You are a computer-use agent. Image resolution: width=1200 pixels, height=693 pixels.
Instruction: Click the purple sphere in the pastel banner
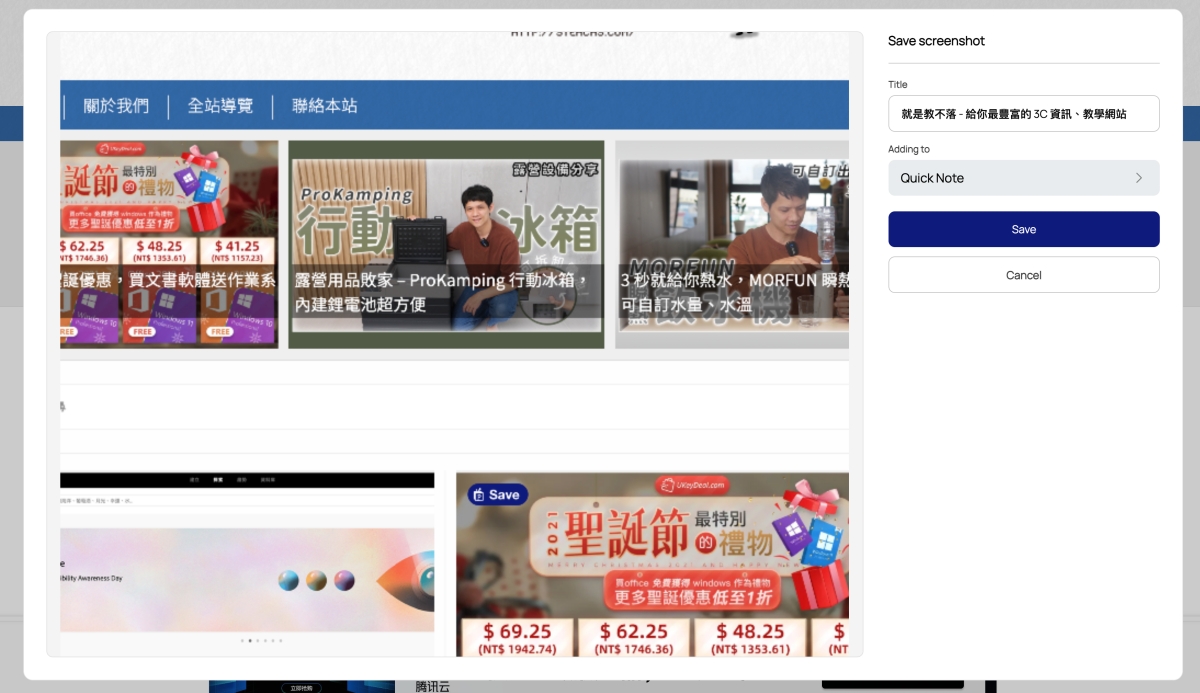click(345, 580)
